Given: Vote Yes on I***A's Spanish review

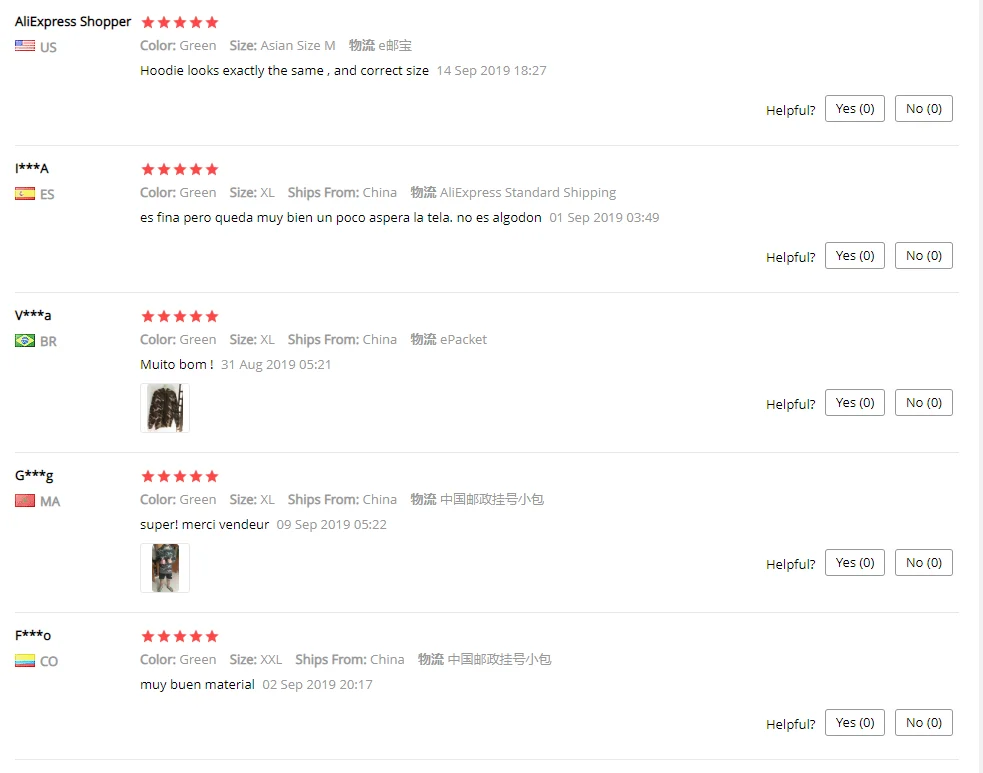Looking at the screenshot, I should [854, 255].
